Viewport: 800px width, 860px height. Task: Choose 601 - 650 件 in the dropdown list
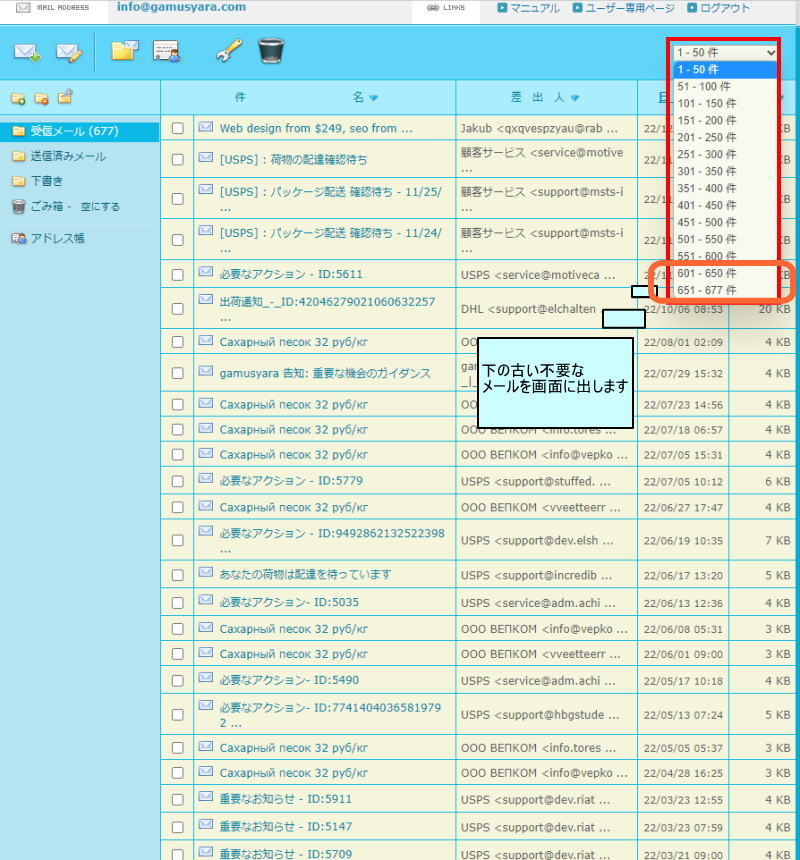706,273
